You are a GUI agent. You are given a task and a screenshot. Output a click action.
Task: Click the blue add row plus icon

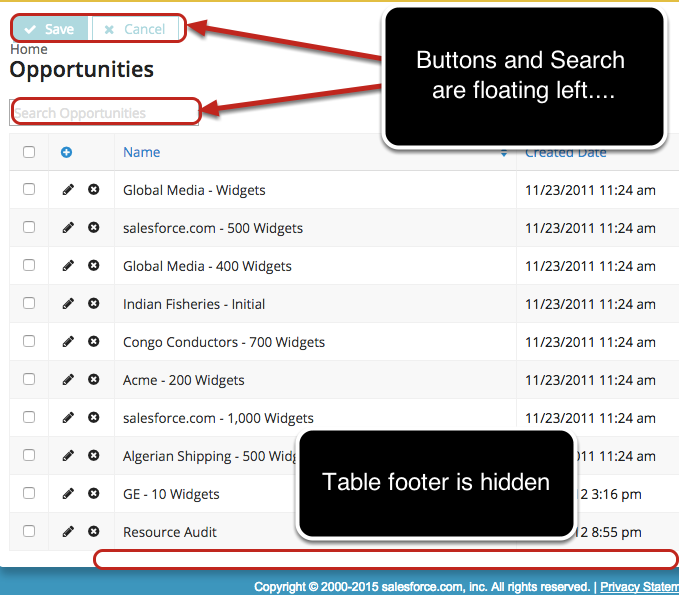tap(67, 153)
